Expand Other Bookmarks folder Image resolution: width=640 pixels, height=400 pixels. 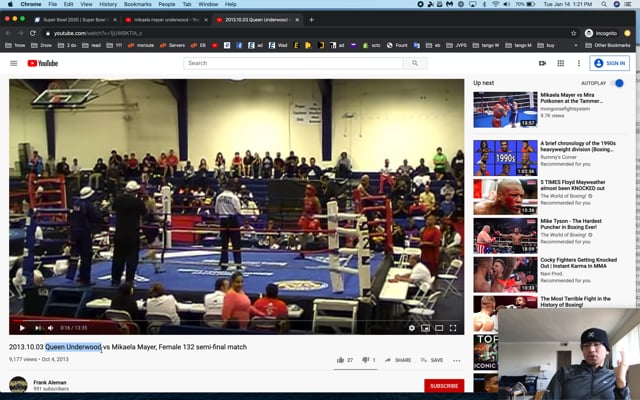pyautogui.click(x=610, y=45)
